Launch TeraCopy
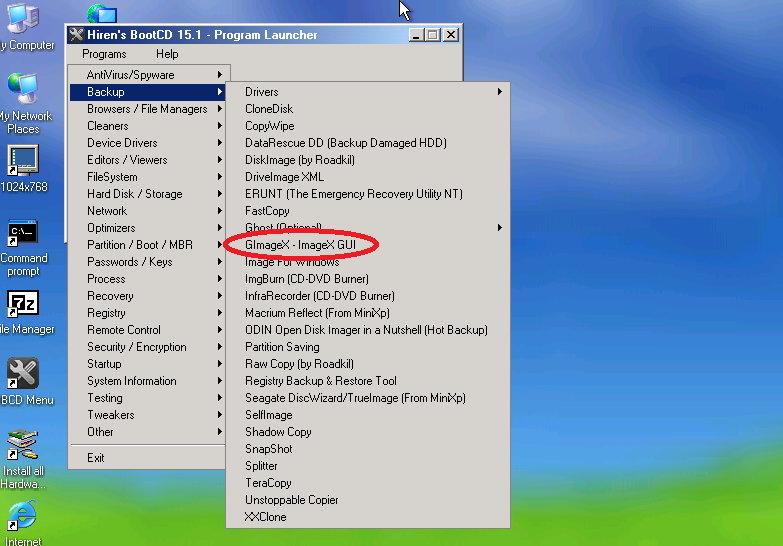The width and height of the screenshot is (783, 546). click(368, 483)
